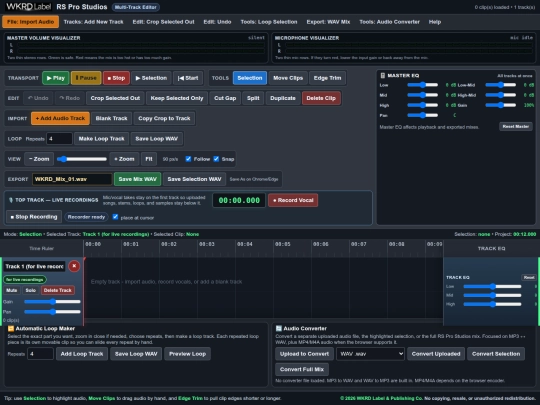Screen dimensions: 540x405
Task: Open the Tools: Audio Converter menu item
Action: (x=390, y=22)
